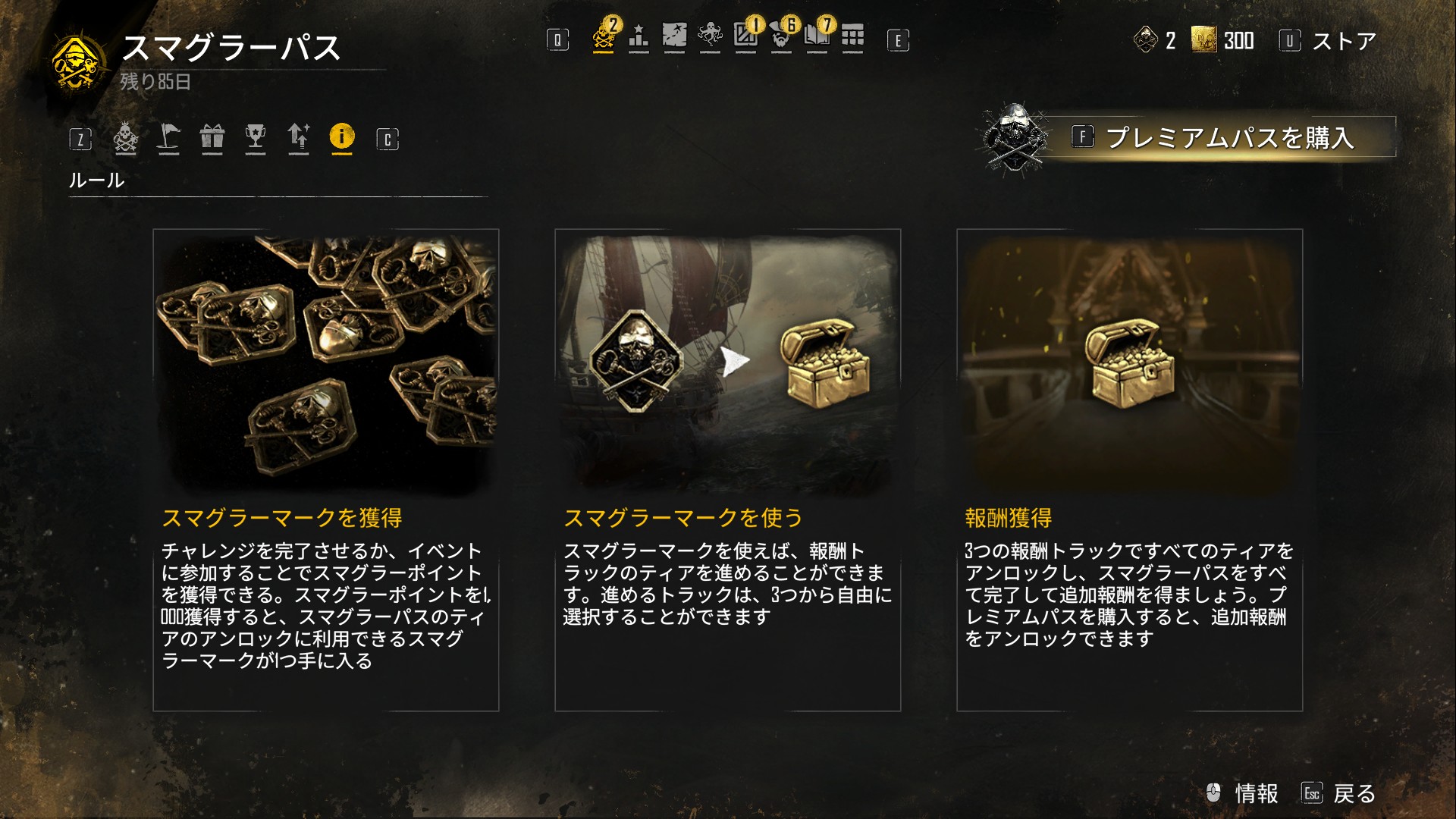This screenshot has width=1456, height=819.
Task: Open the grid inventory icon
Action: pos(852,36)
